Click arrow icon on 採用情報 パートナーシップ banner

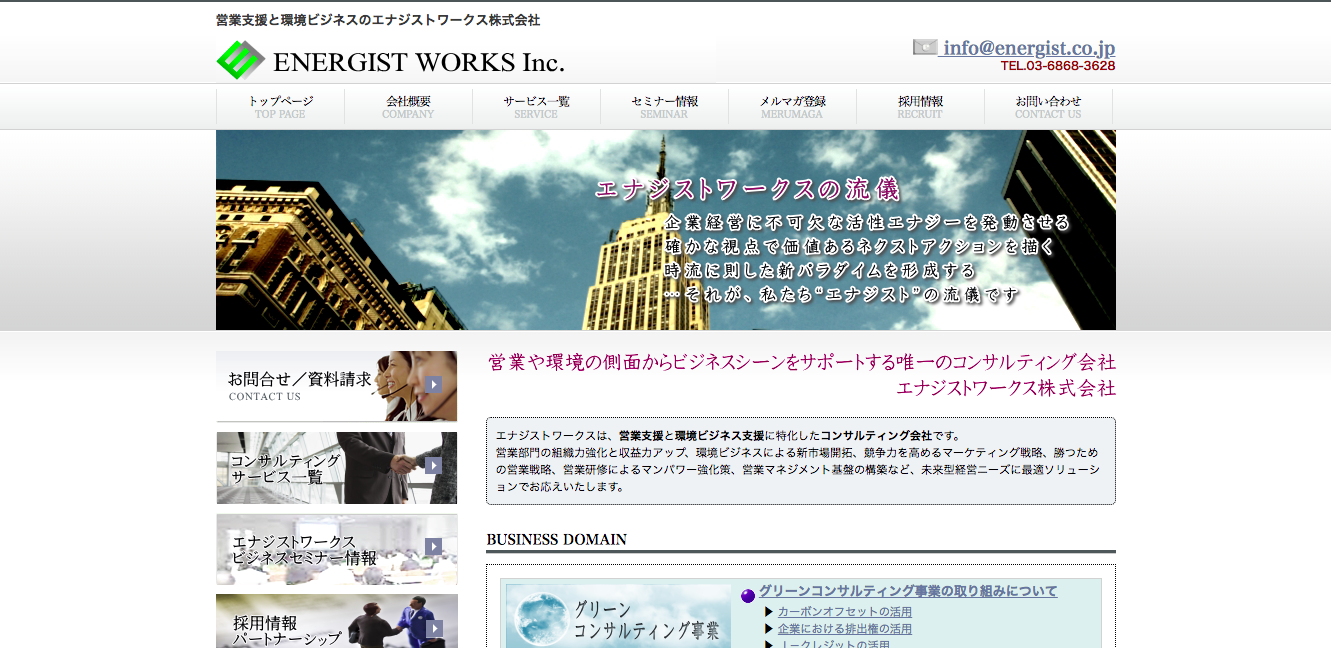coord(433,628)
